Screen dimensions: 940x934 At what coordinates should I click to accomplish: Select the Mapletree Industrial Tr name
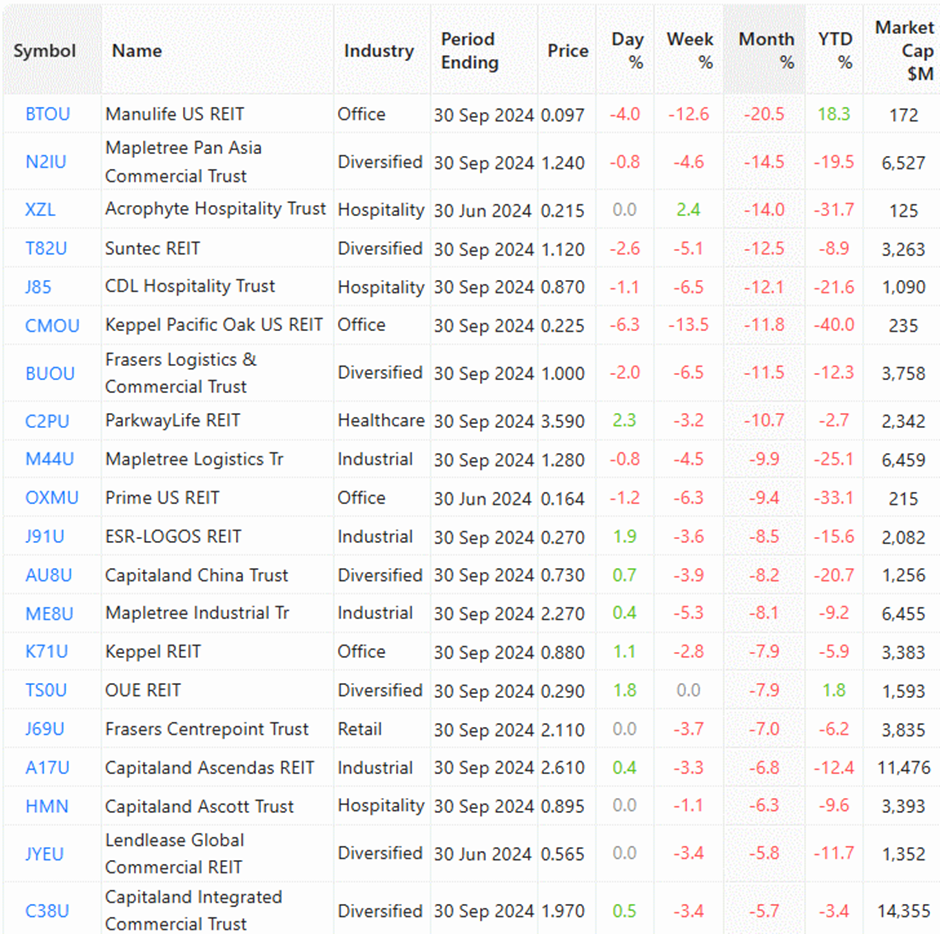click(x=197, y=613)
